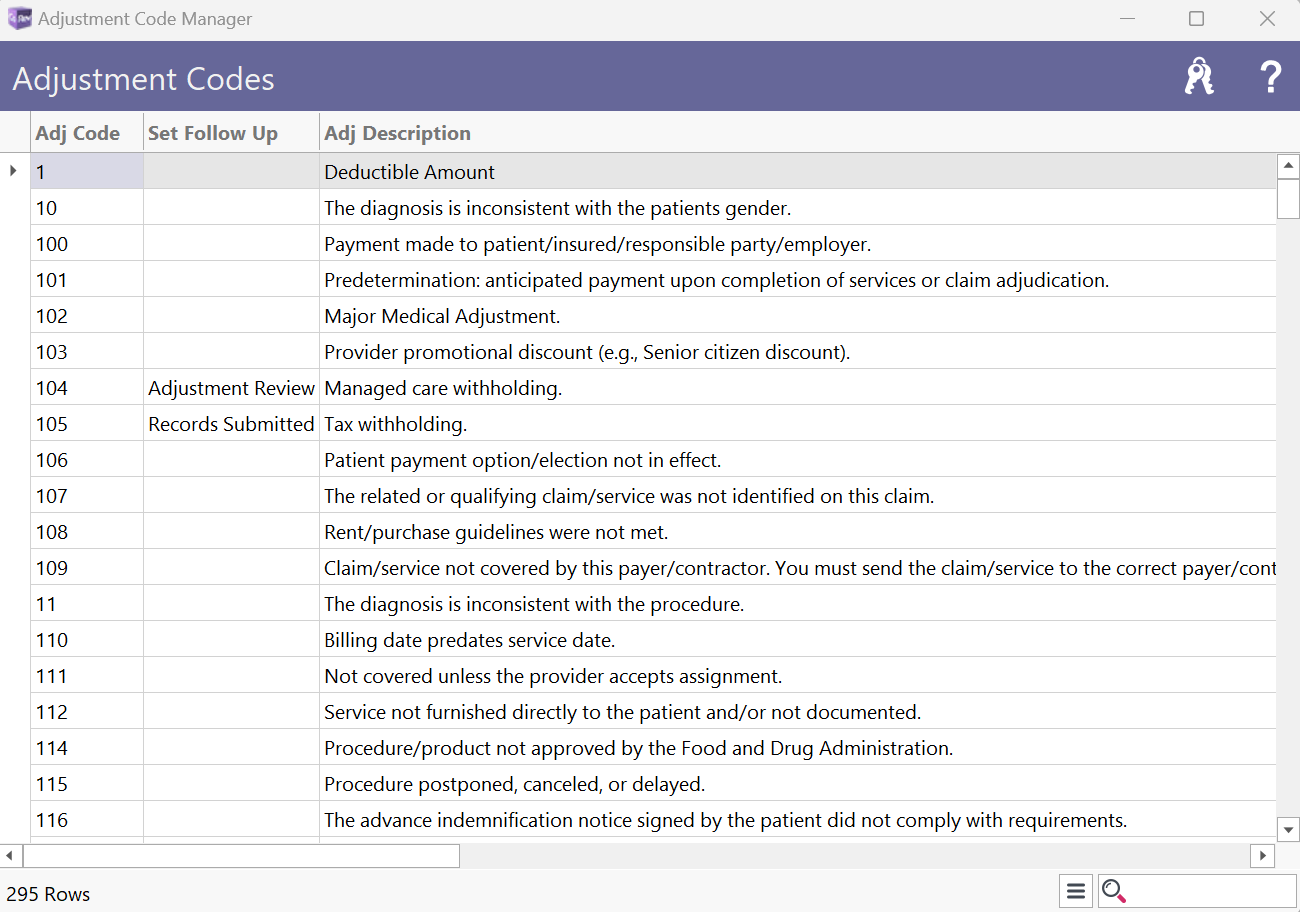
Task: Select the 'Records Submitted' follow up cell
Action: point(231,424)
